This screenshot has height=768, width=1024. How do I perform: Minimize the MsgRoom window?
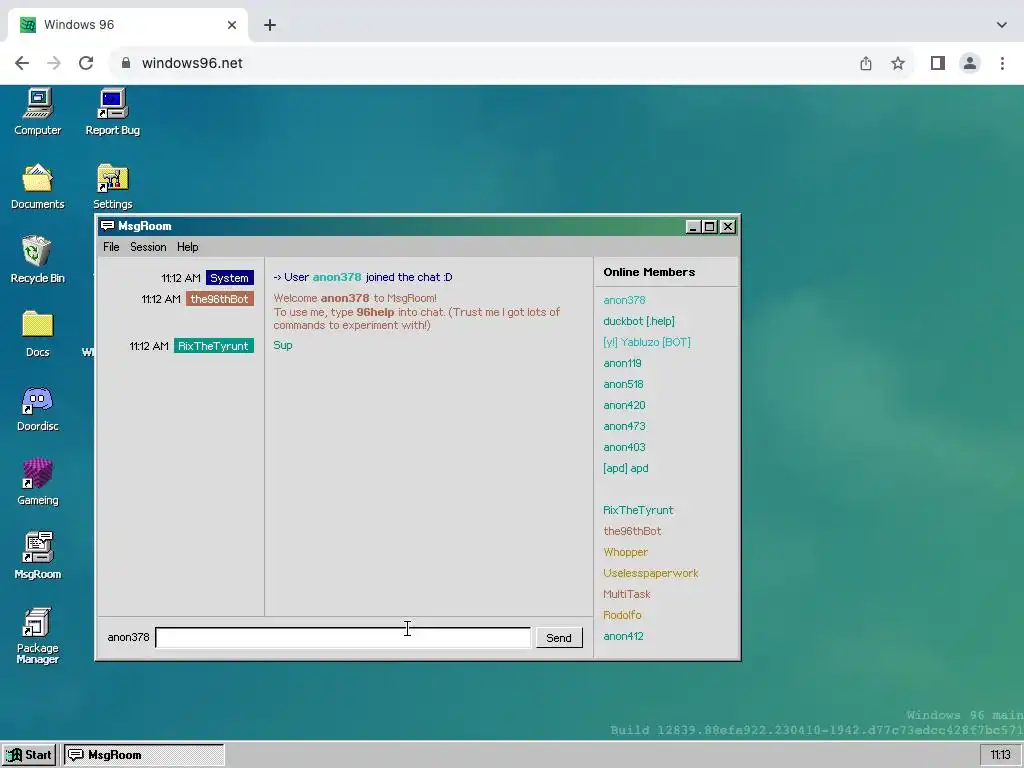pyautogui.click(x=693, y=227)
